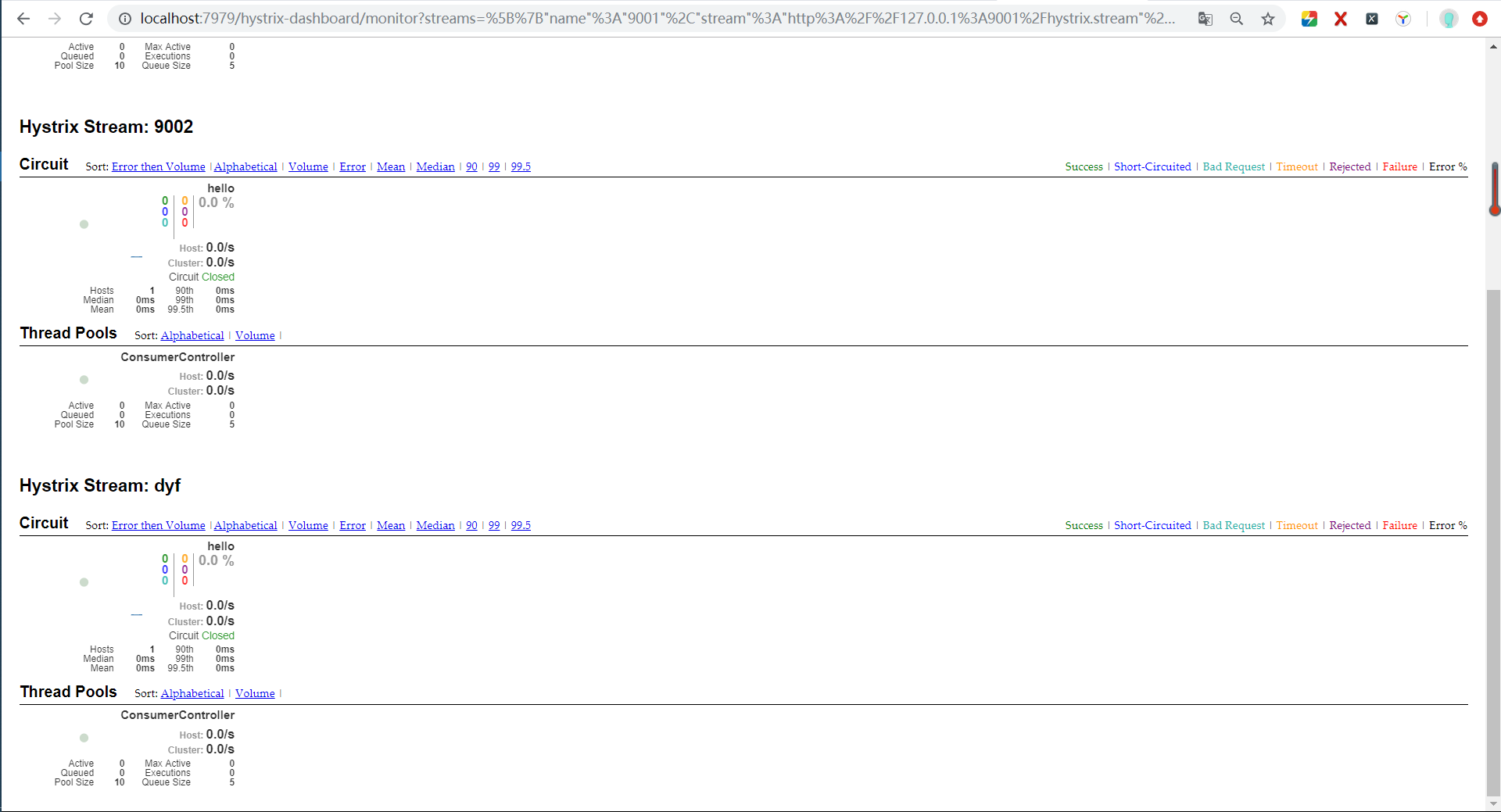Sort dyf circuits by 99 percentile
Screen dimensions: 1501x812
[x=494, y=525]
